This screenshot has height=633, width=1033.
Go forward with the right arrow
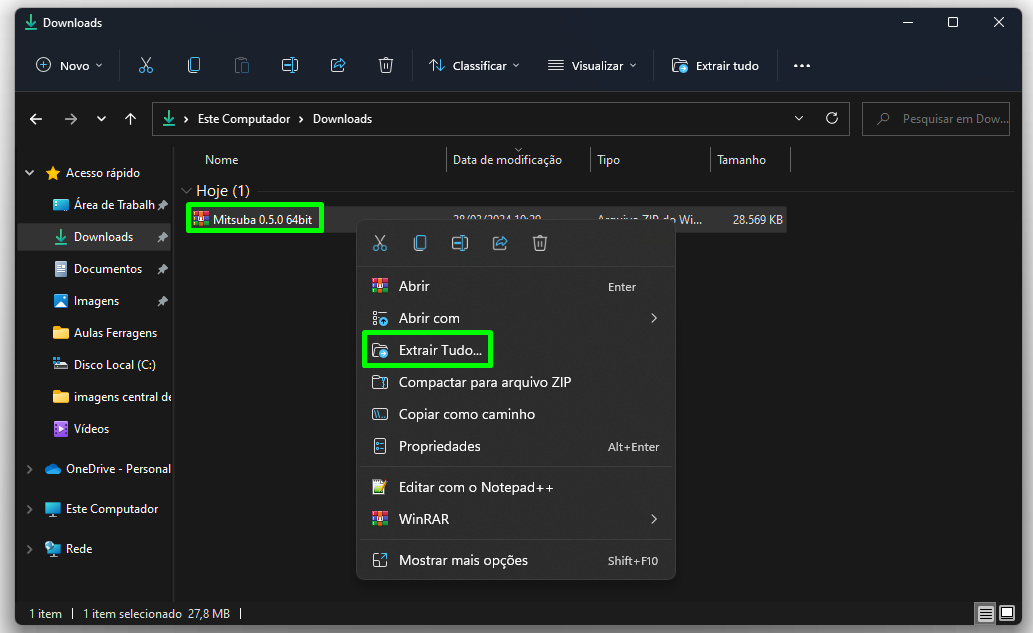70,119
